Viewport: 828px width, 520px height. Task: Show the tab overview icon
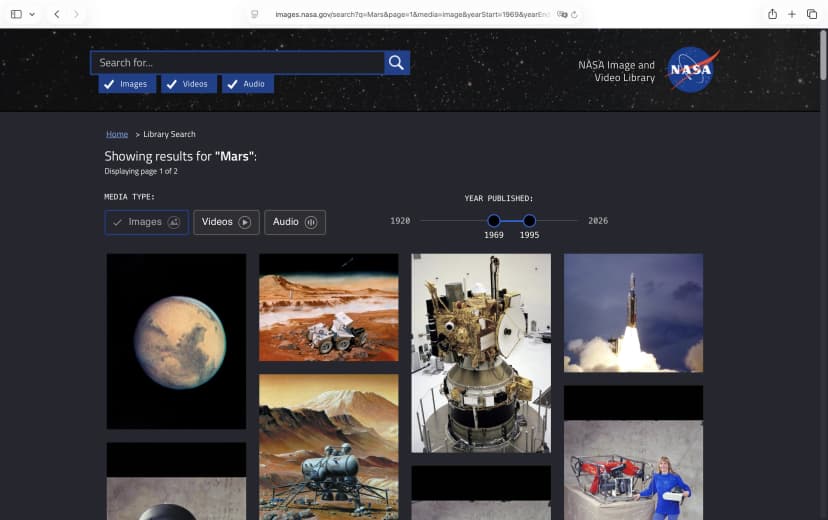click(x=812, y=14)
